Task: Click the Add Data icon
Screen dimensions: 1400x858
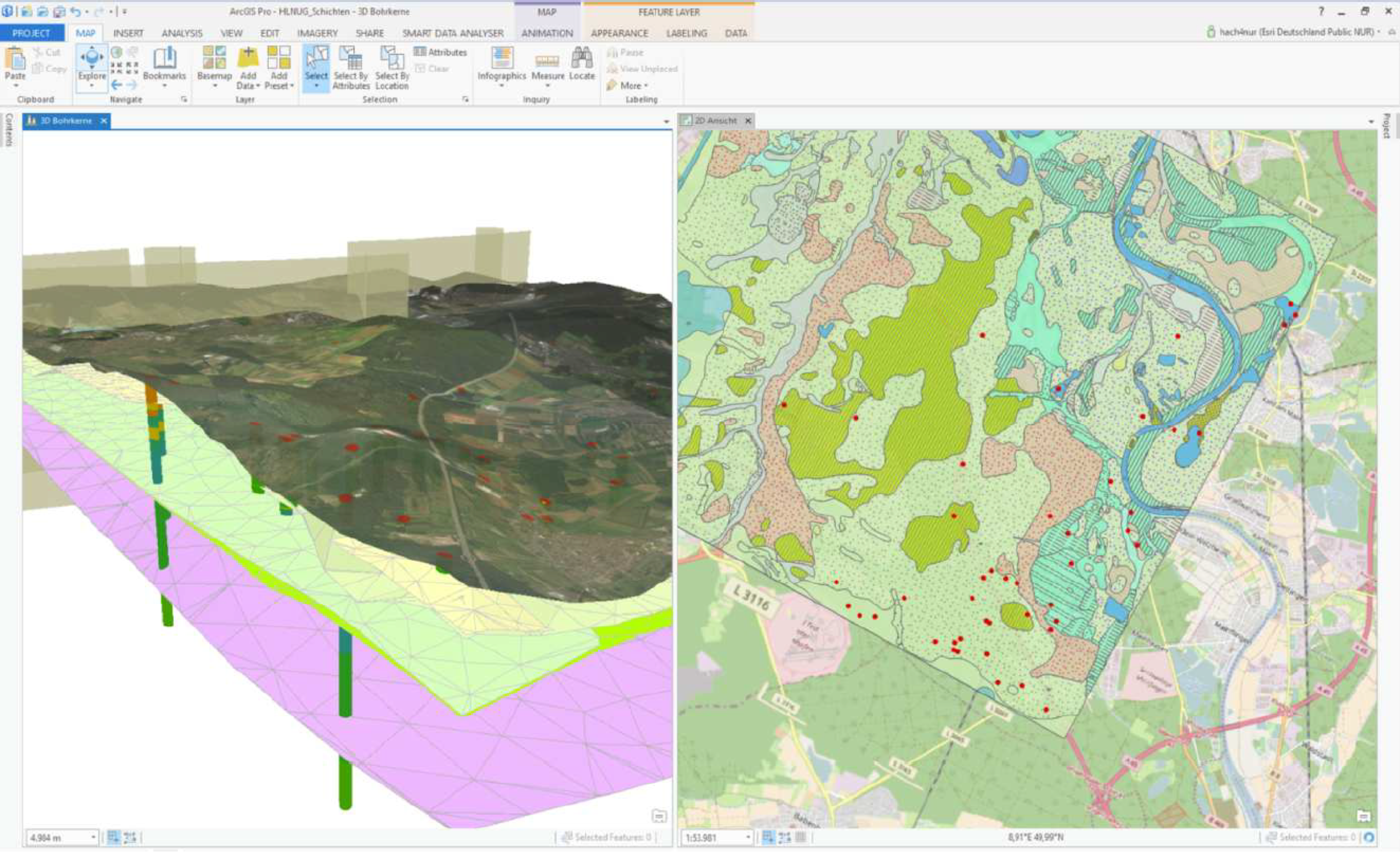Action: click(x=248, y=57)
